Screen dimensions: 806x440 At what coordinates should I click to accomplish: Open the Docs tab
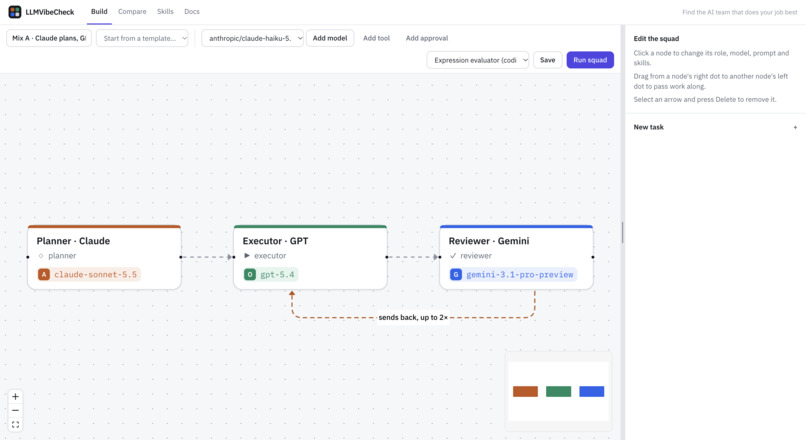click(x=192, y=11)
